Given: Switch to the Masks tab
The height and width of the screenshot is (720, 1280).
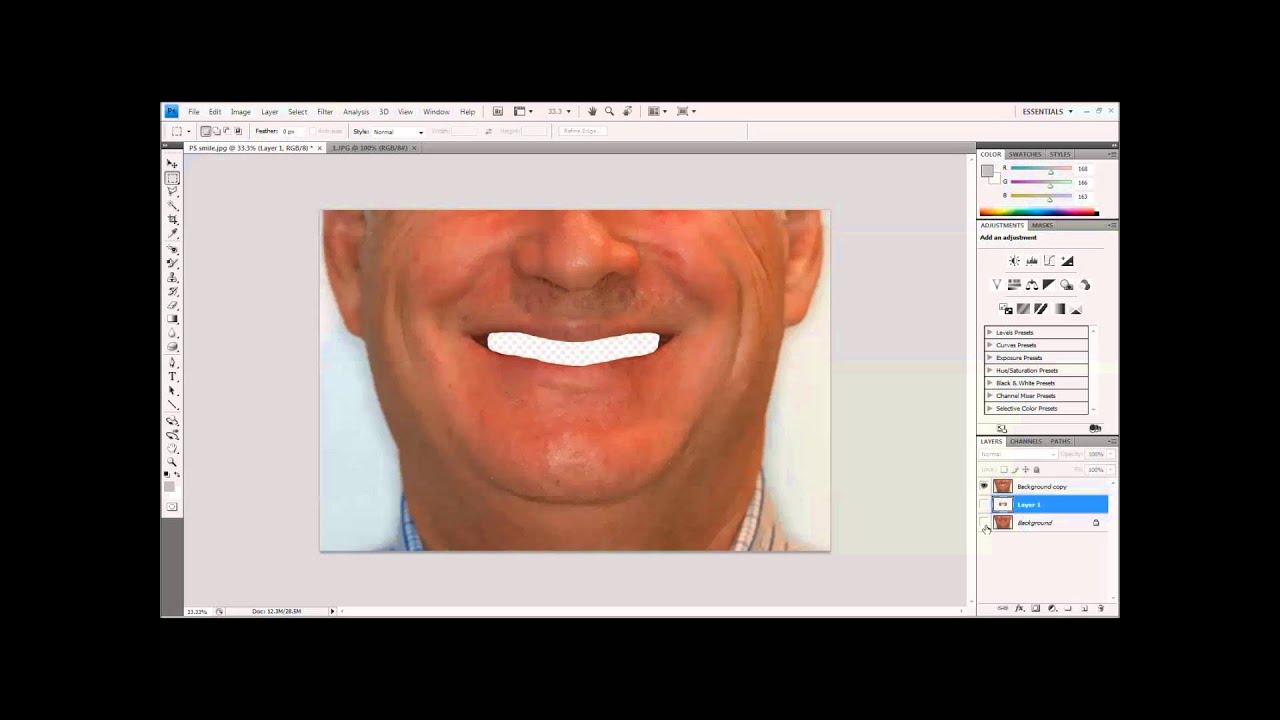Looking at the screenshot, I should pos(1042,225).
